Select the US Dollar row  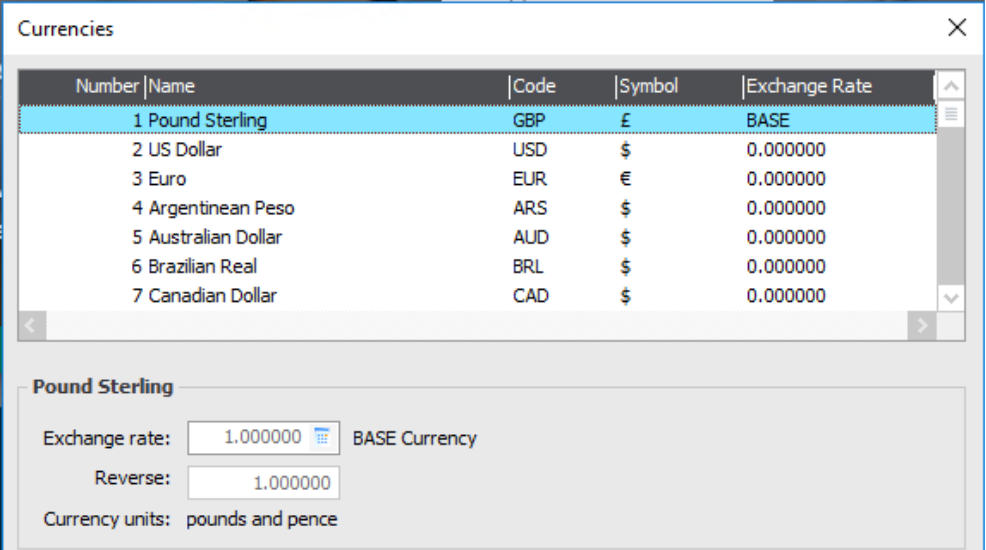pos(478,150)
